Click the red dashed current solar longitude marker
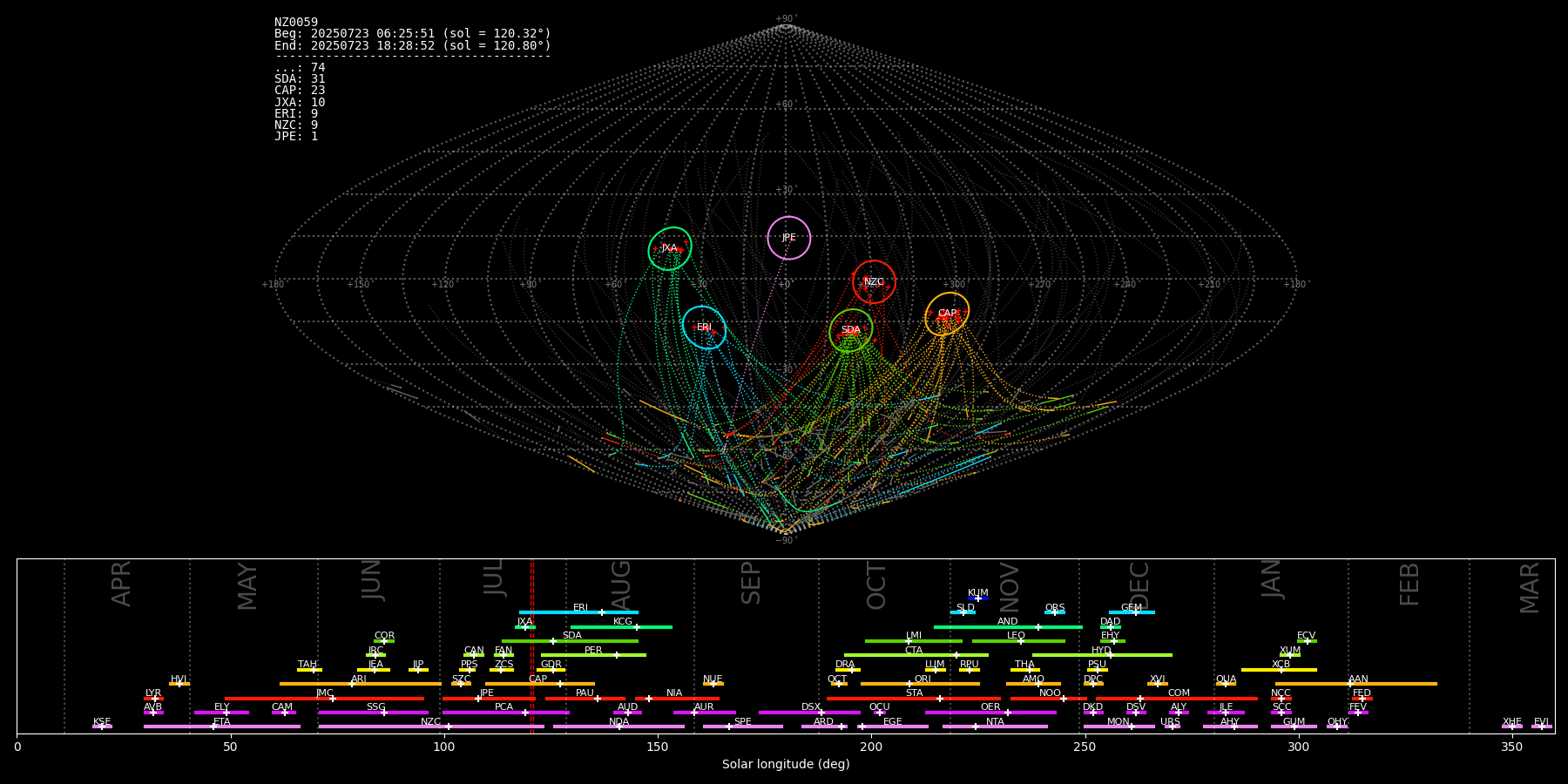Image resolution: width=1568 pixels, height=784 pixels. (532, 645)
